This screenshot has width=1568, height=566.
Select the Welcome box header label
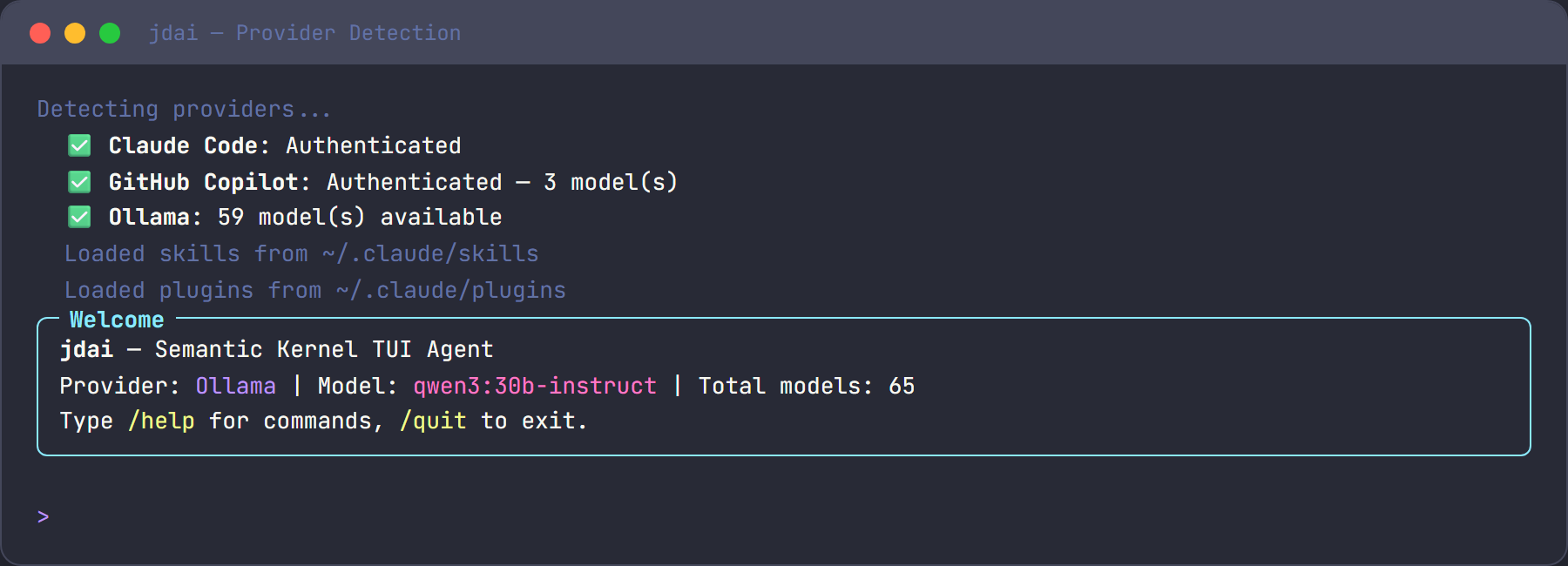(116, 320)
